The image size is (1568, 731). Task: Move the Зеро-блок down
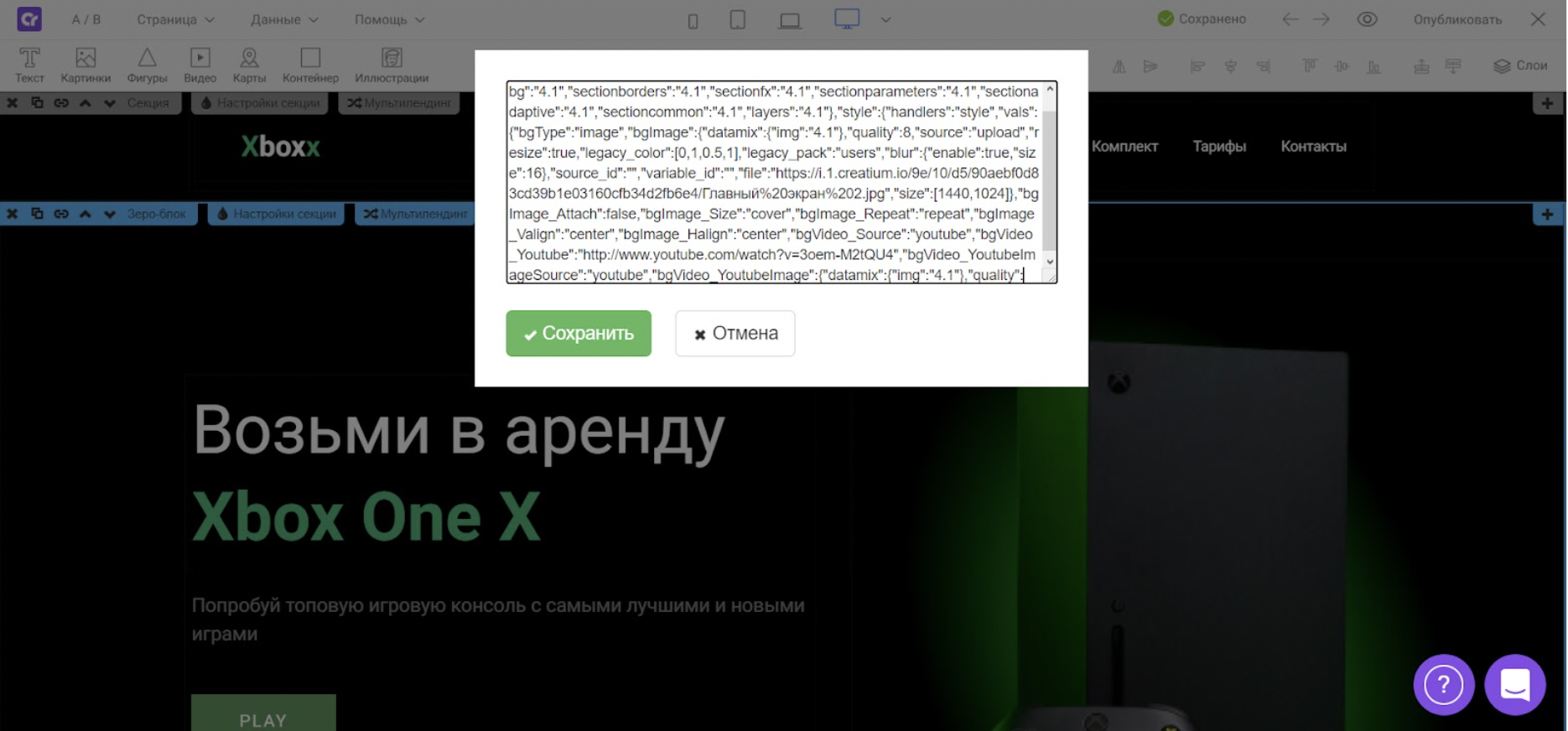point(110,214)
